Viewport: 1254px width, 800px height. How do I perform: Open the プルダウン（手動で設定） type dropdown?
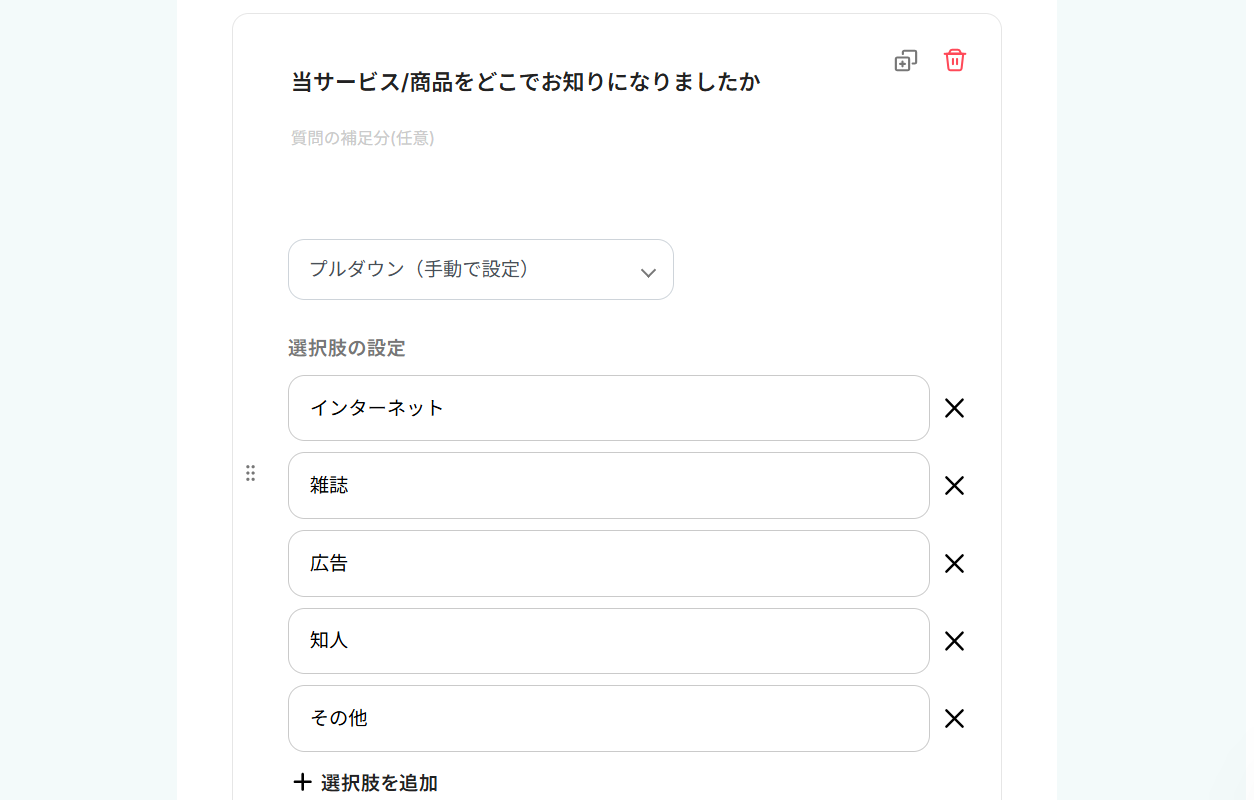tap(480, 270)
